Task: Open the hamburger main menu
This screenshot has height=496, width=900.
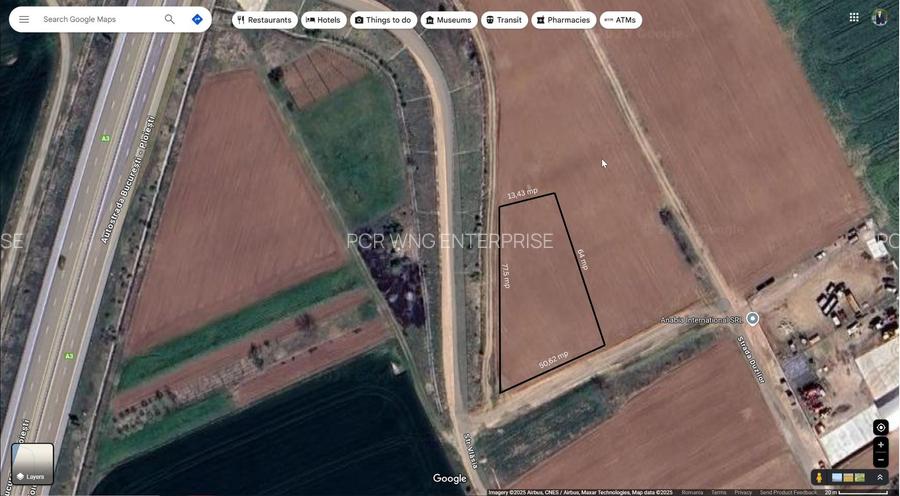Action: (x=24, y=19)
